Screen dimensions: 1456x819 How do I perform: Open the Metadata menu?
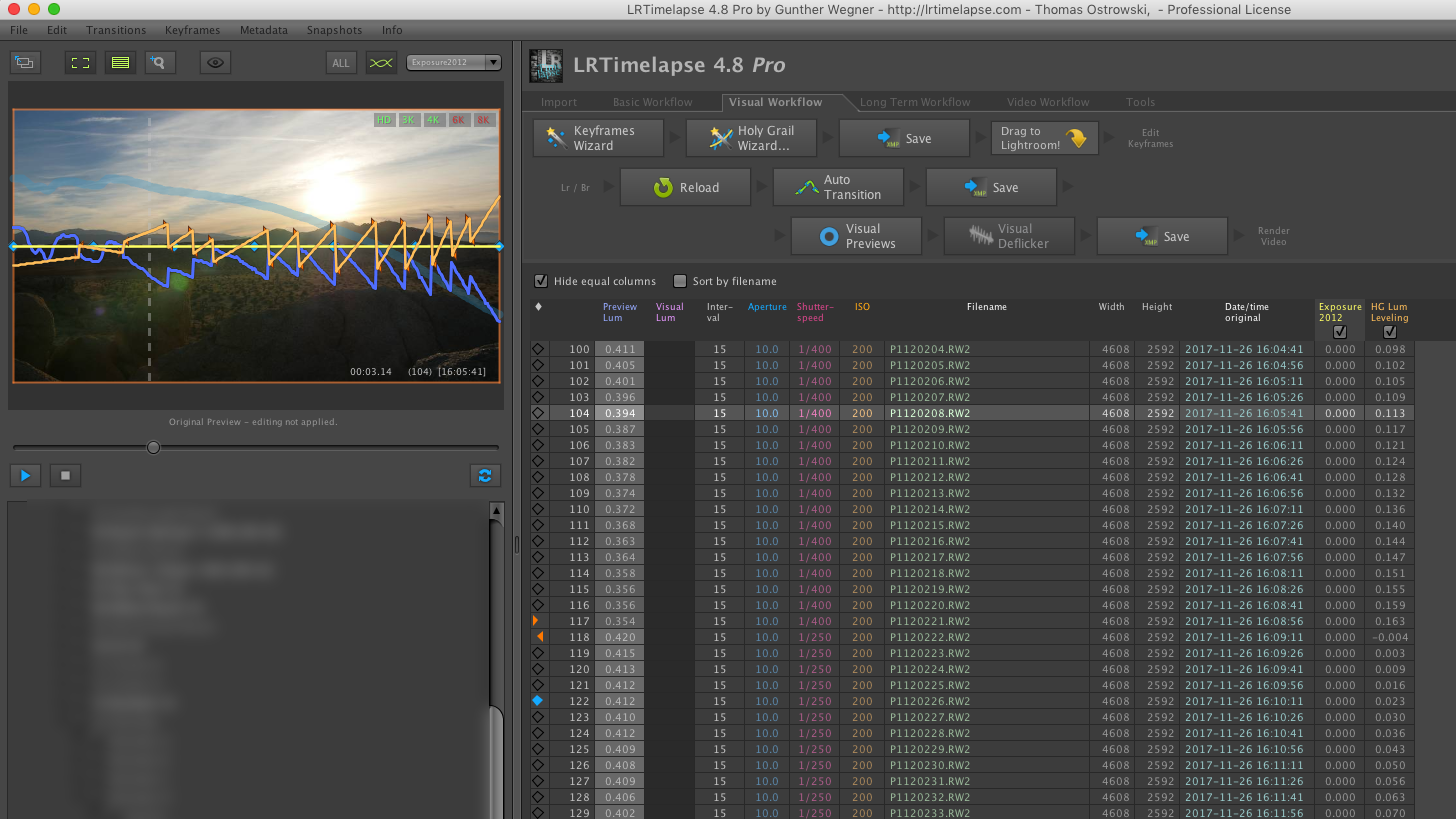click(264, 30)
